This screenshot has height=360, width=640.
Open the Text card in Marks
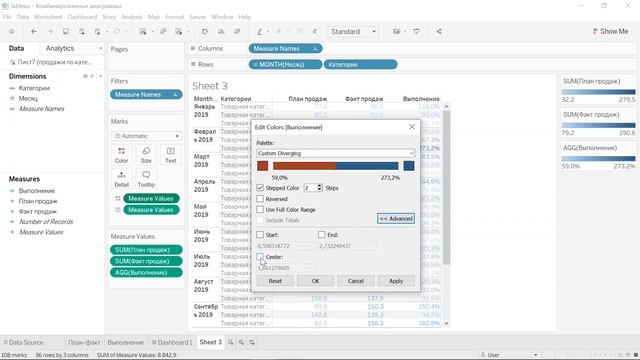point(171,156)
